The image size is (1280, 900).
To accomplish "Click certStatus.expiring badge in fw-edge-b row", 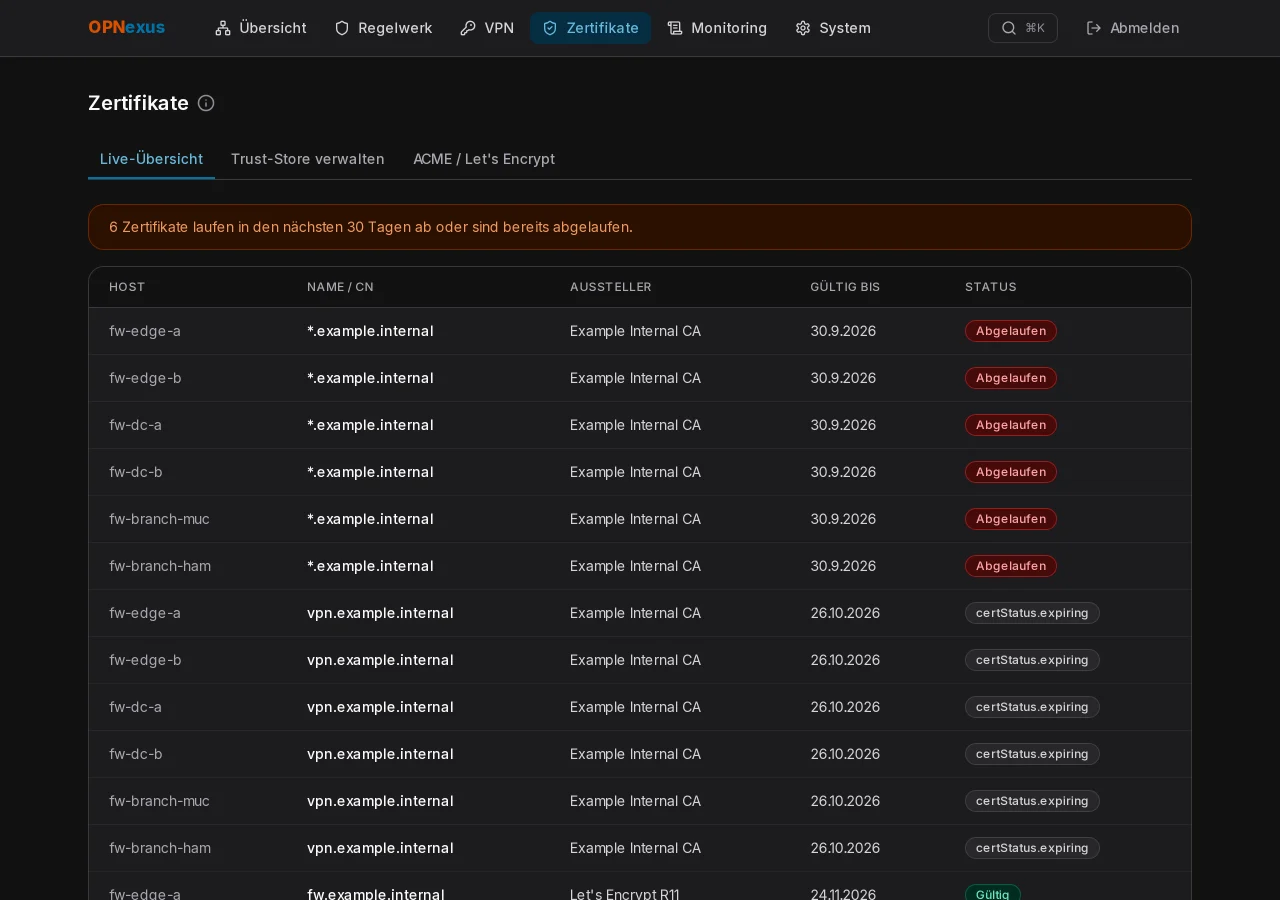I will [1032, 660].
